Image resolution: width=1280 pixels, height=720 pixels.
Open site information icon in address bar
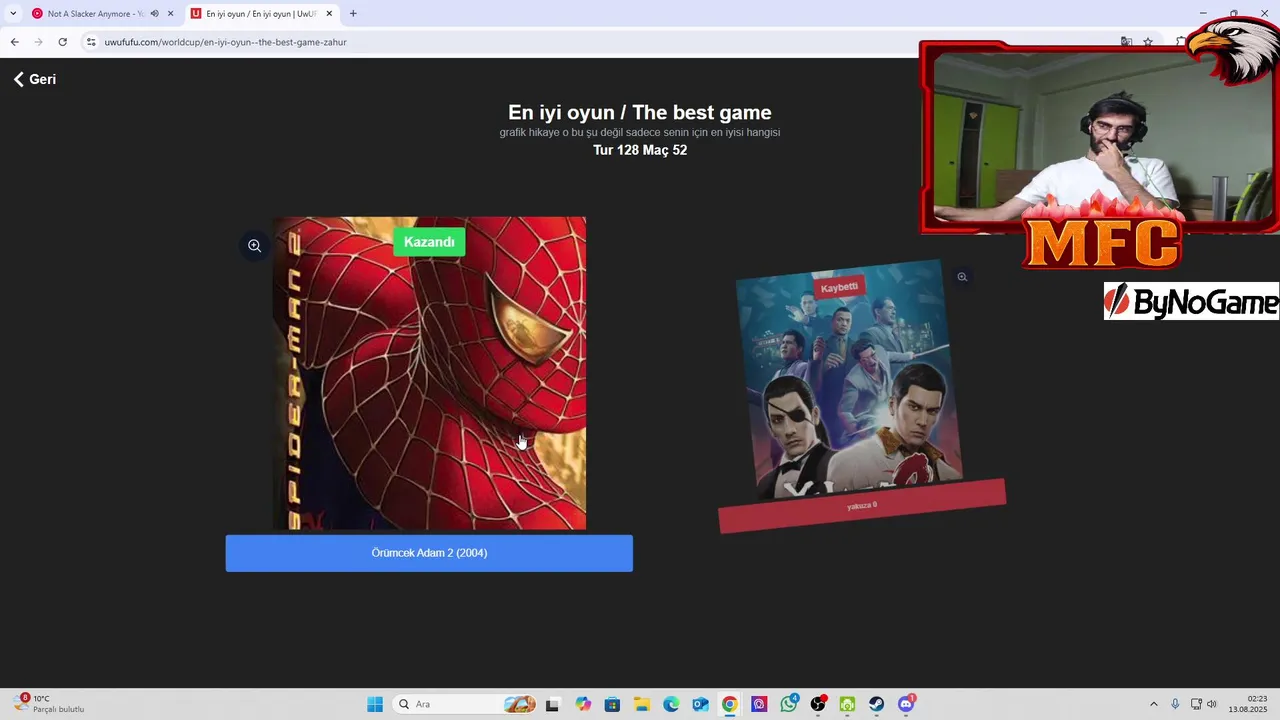pyautogui.click(x=90, y=42)
